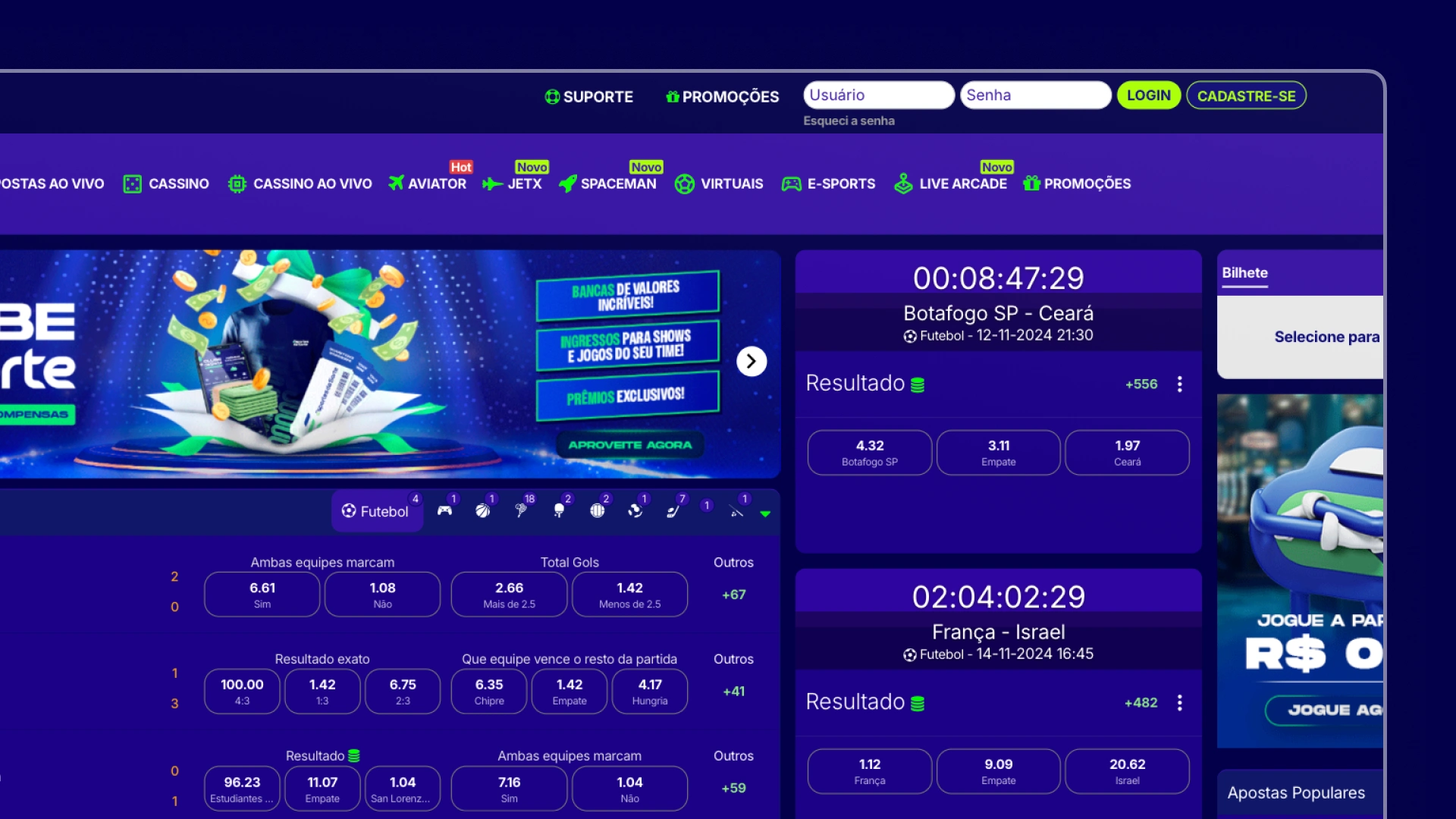Select the basketball sport icon

(484, 510)
